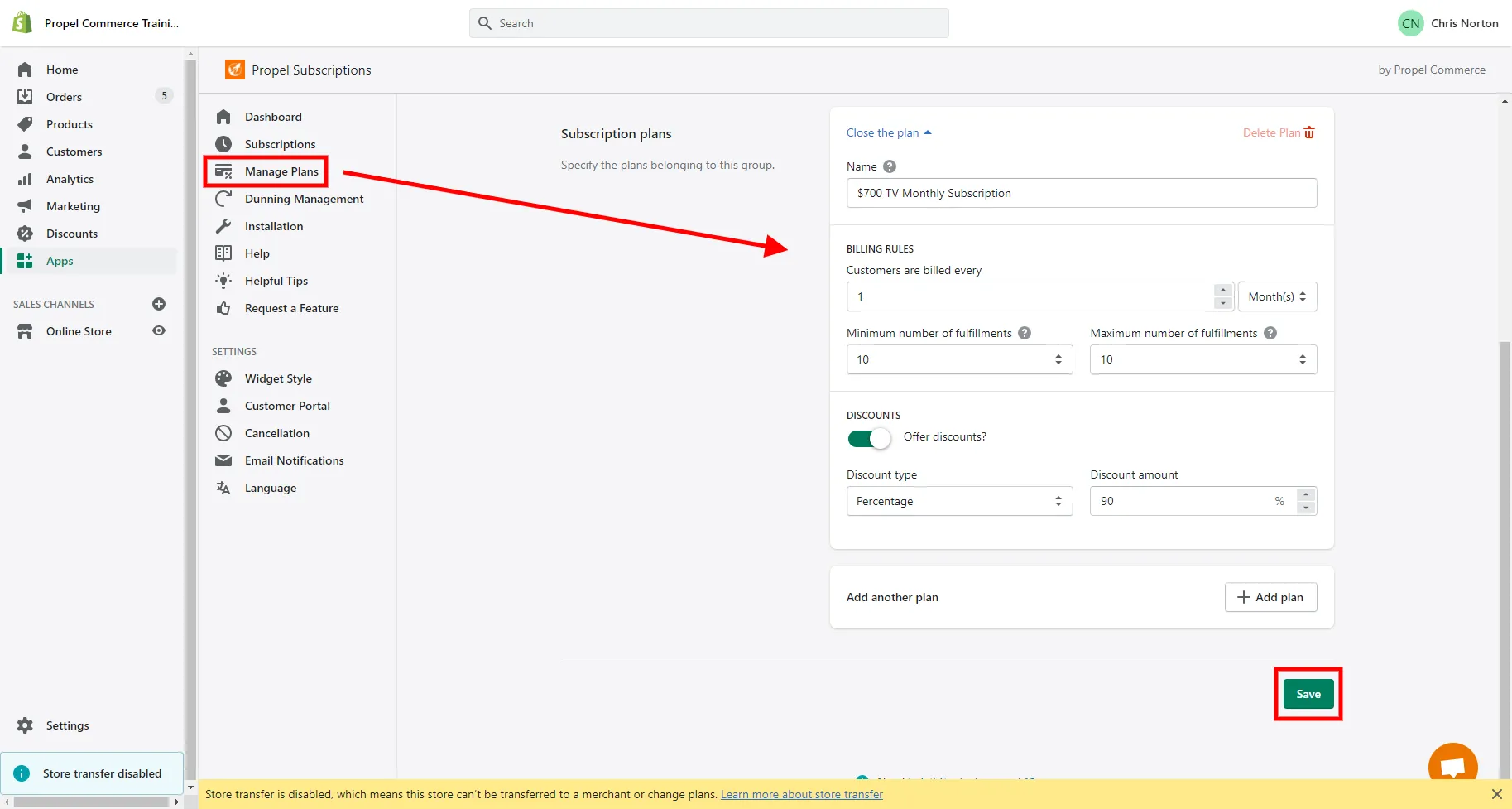Collapse the plan via Close the plan
Screen dimensions: 1512x809
pyautogui.click(x=889, y=132)
